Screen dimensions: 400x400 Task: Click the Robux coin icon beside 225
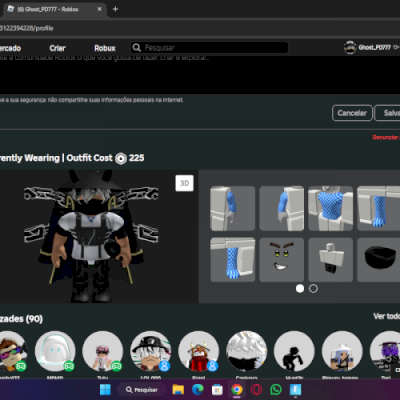tap(121, 158)
